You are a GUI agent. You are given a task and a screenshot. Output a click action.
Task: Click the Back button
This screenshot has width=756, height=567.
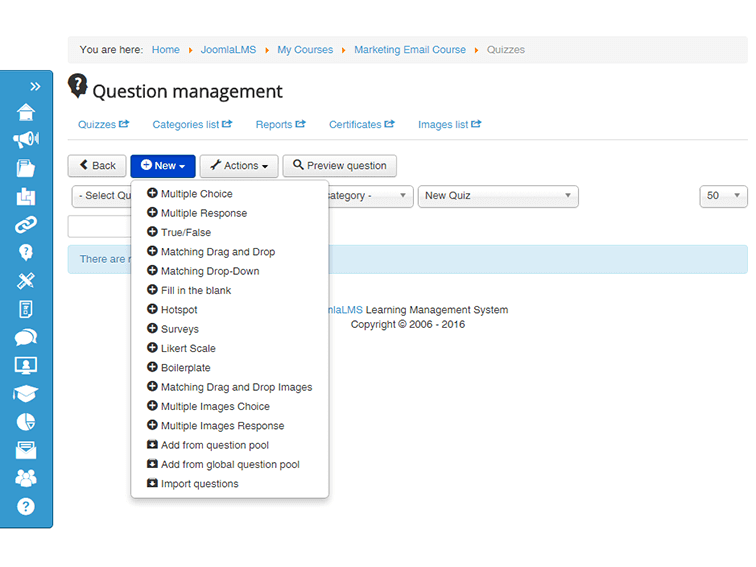97,166
